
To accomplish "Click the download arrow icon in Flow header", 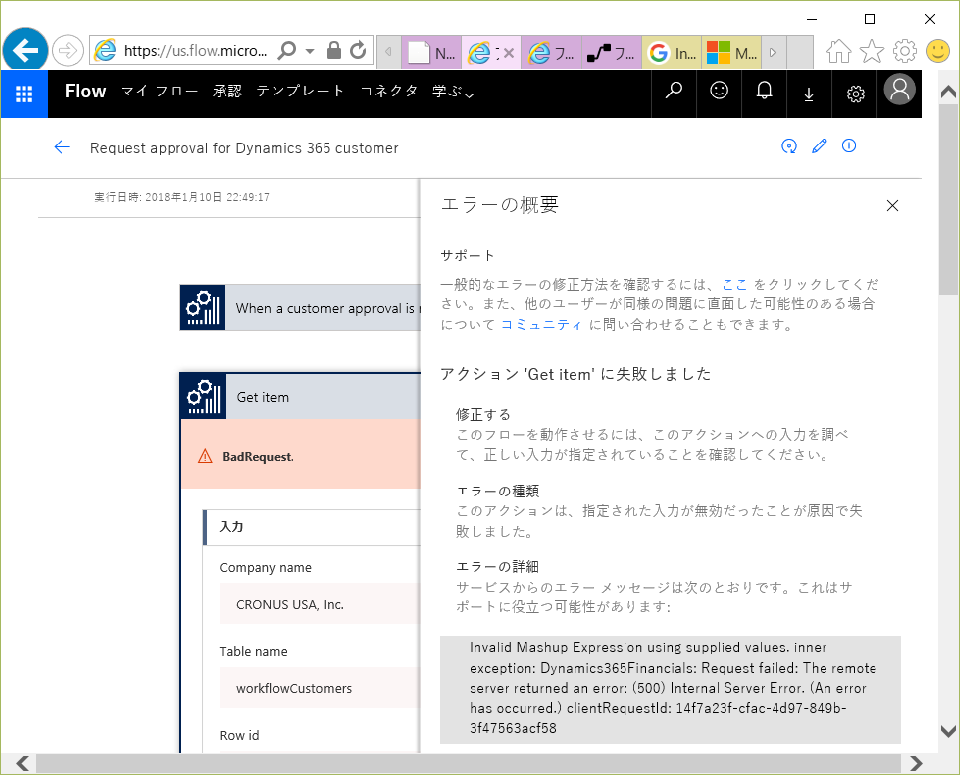I will pyautogui.click(x=809, y=94).
